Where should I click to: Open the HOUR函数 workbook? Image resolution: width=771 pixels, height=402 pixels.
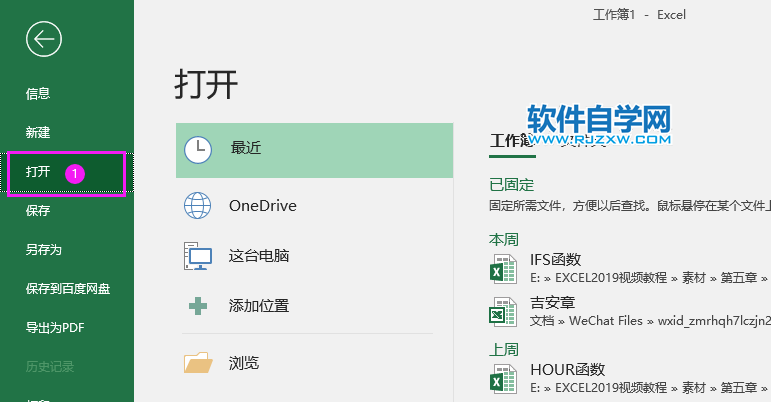[x=567, y=370]
